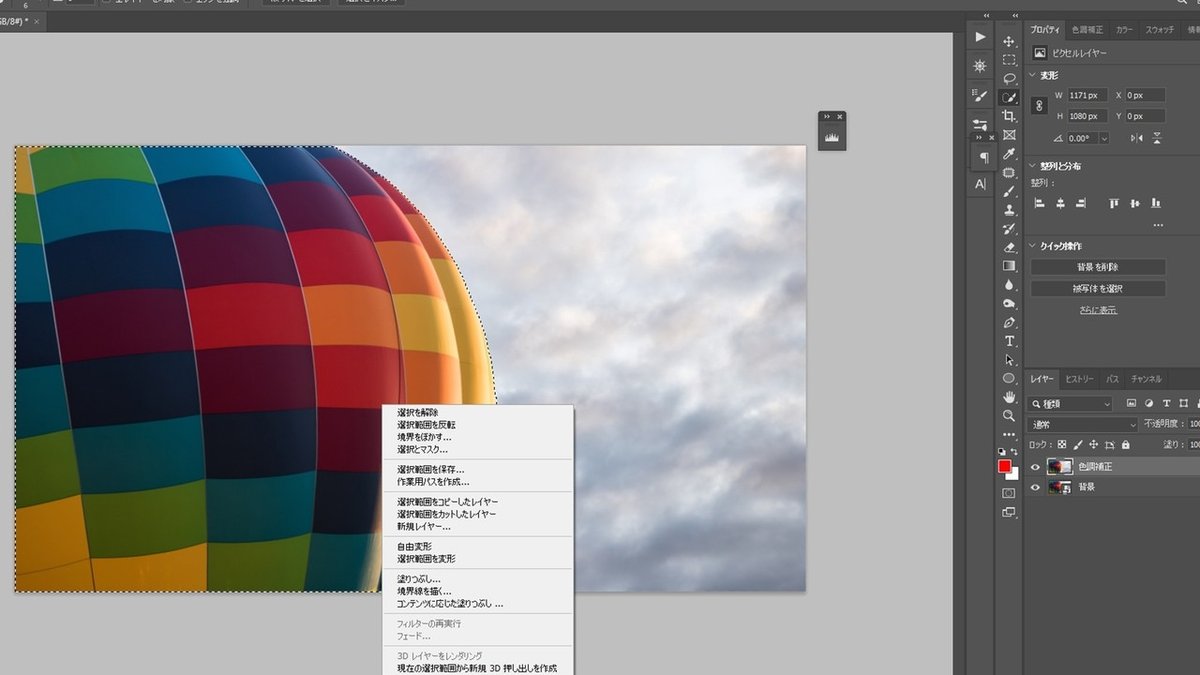Select the Blur tool
The image size is (1200, 675).
[1009, 285]
